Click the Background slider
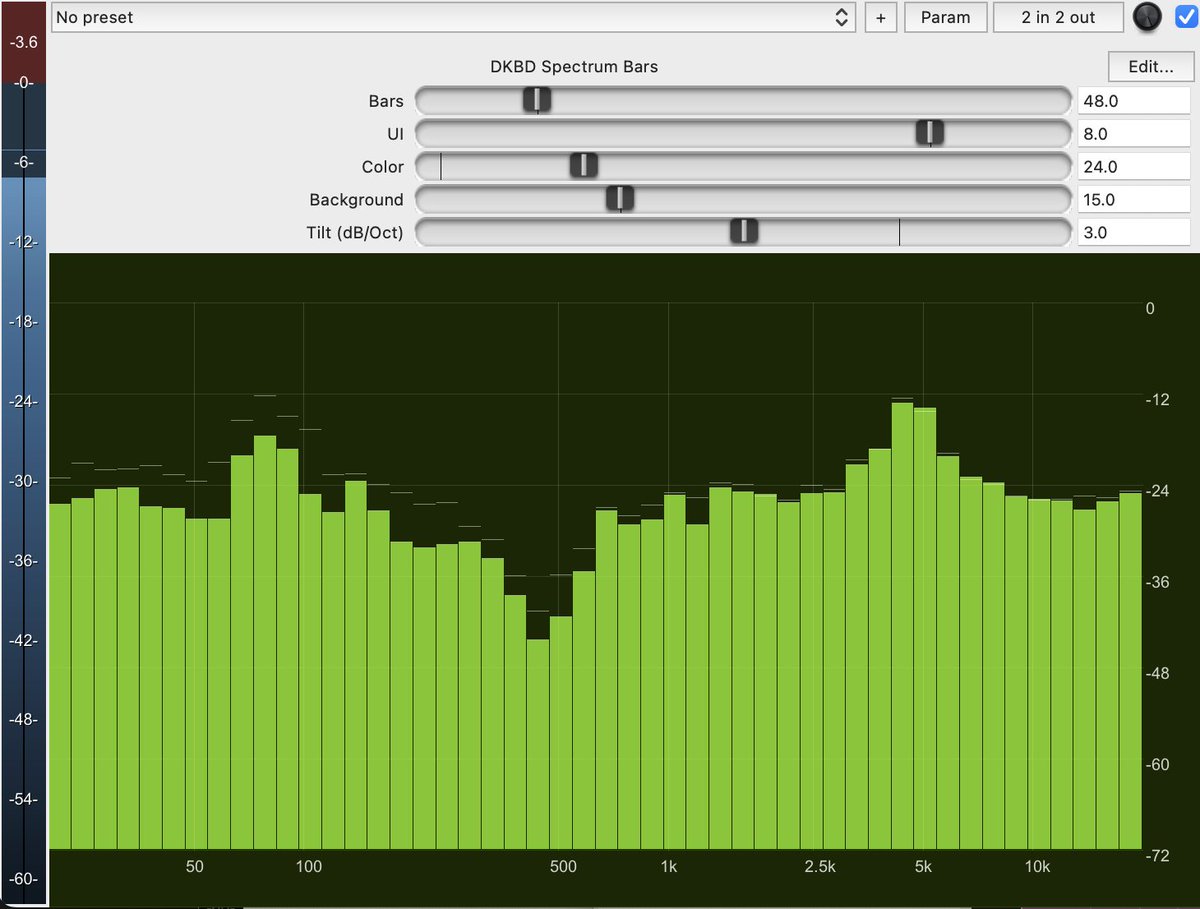 (x=742, y=199)
